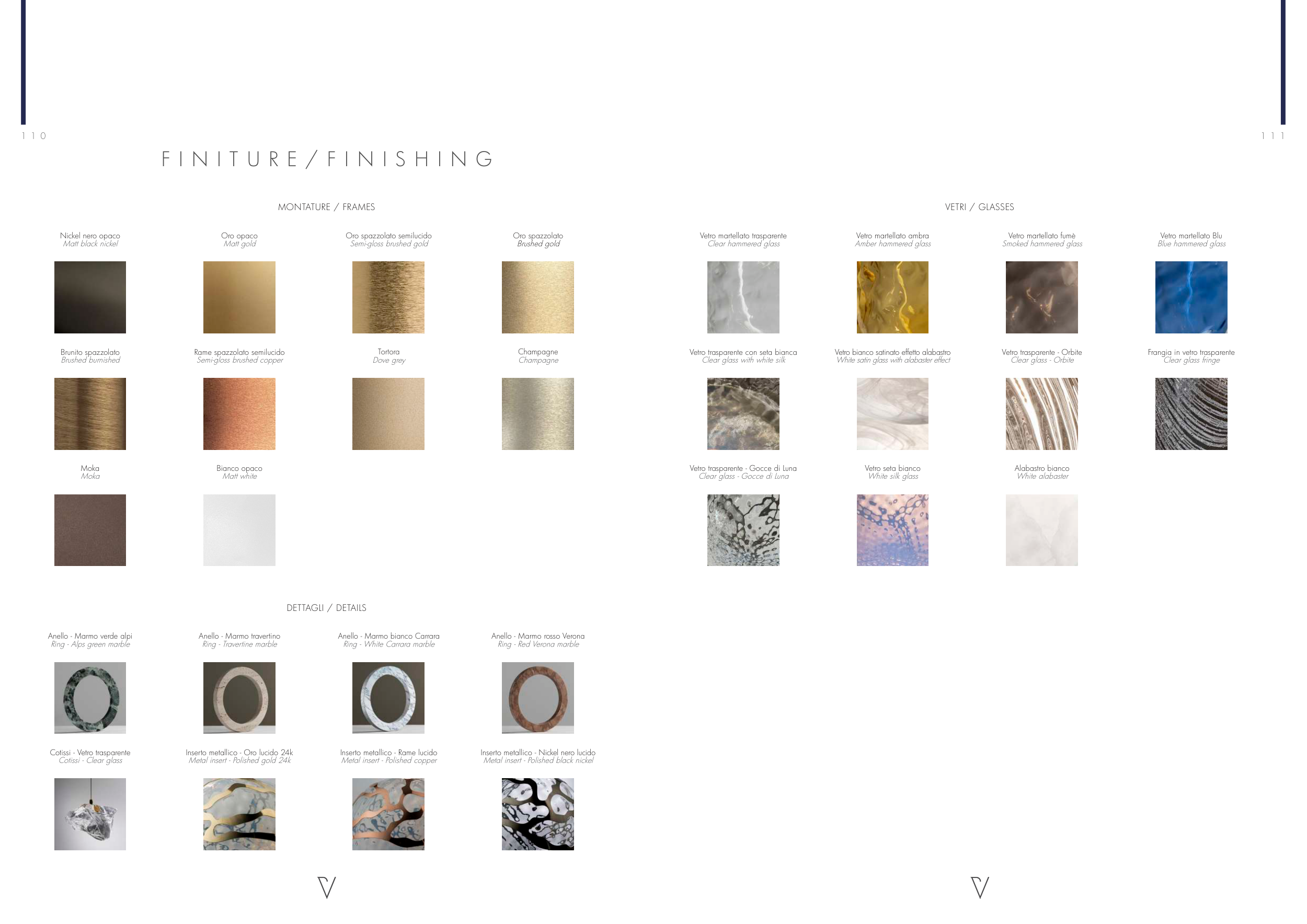Select the Red Verona marble ring image

coord(537,698)
